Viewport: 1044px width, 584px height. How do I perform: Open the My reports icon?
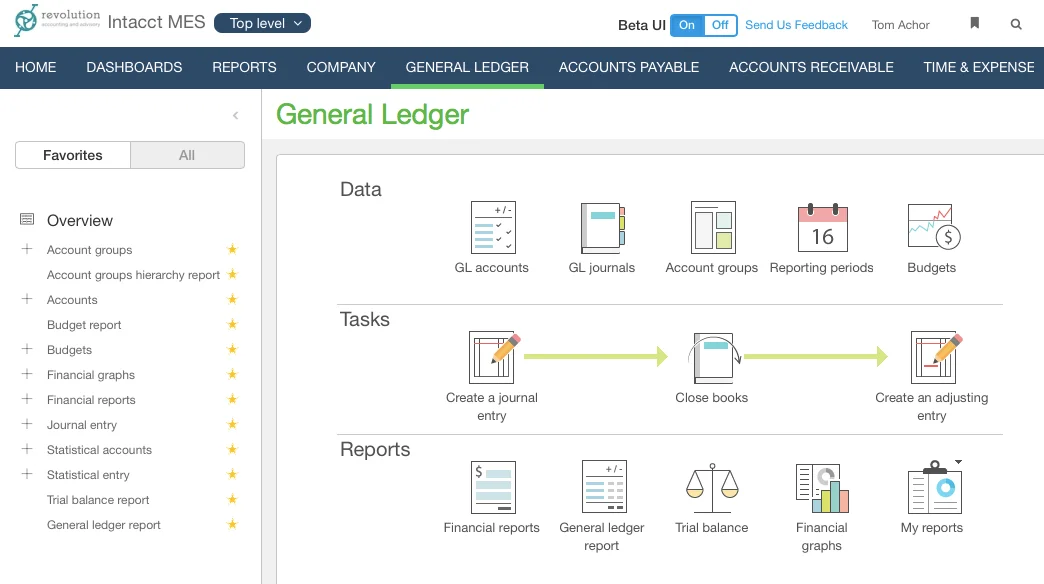934,487
